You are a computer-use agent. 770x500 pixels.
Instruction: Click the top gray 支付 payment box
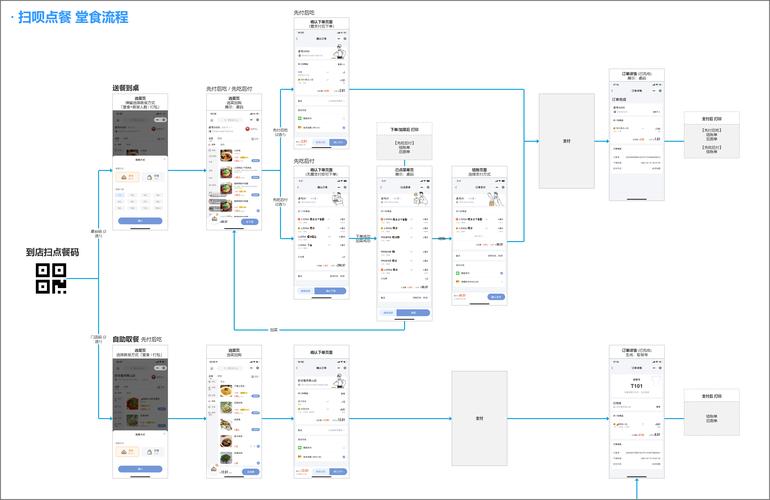tap(567, 141)
